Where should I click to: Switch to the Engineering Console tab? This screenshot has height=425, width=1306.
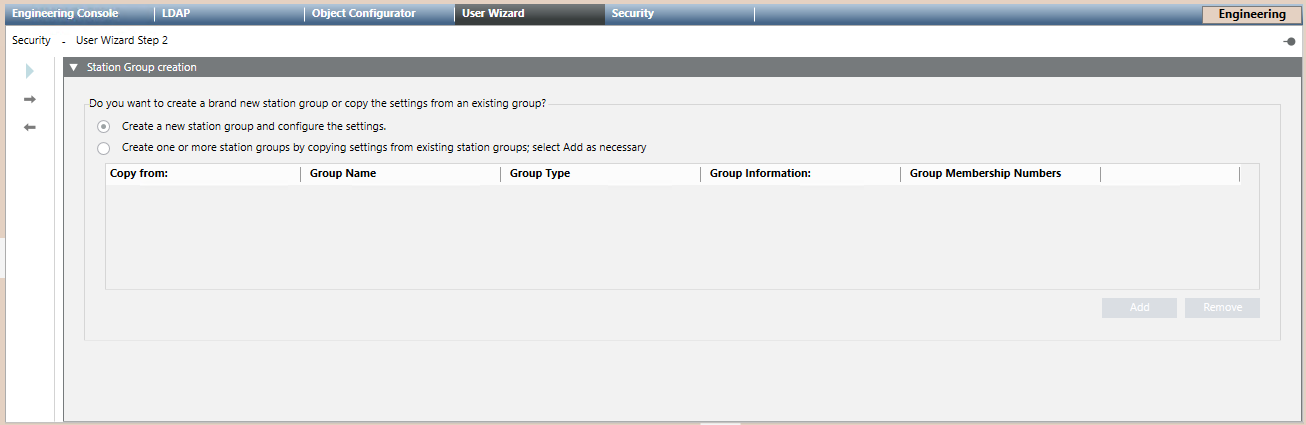(x=65, y=14)
